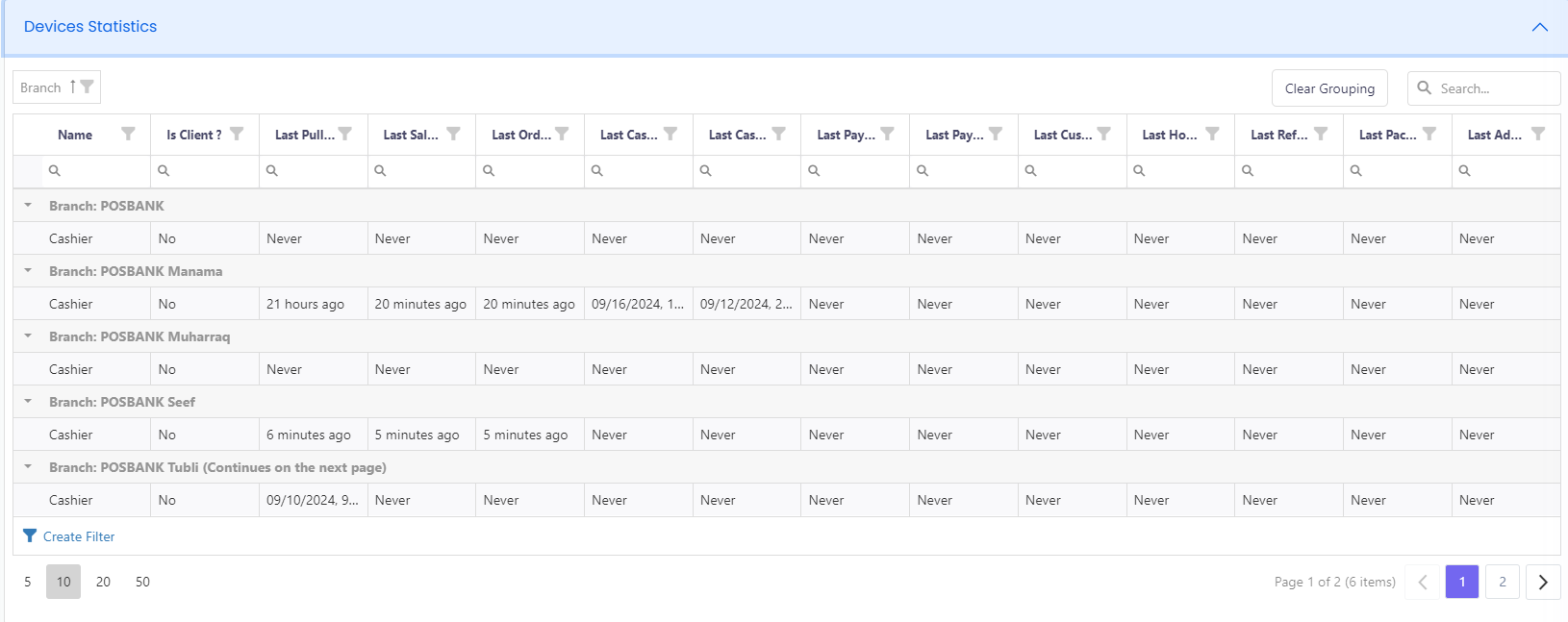Click search icon under Last Ord... column
The width and height of the screenshot is (1568, 622).
[x=489, y=170]
